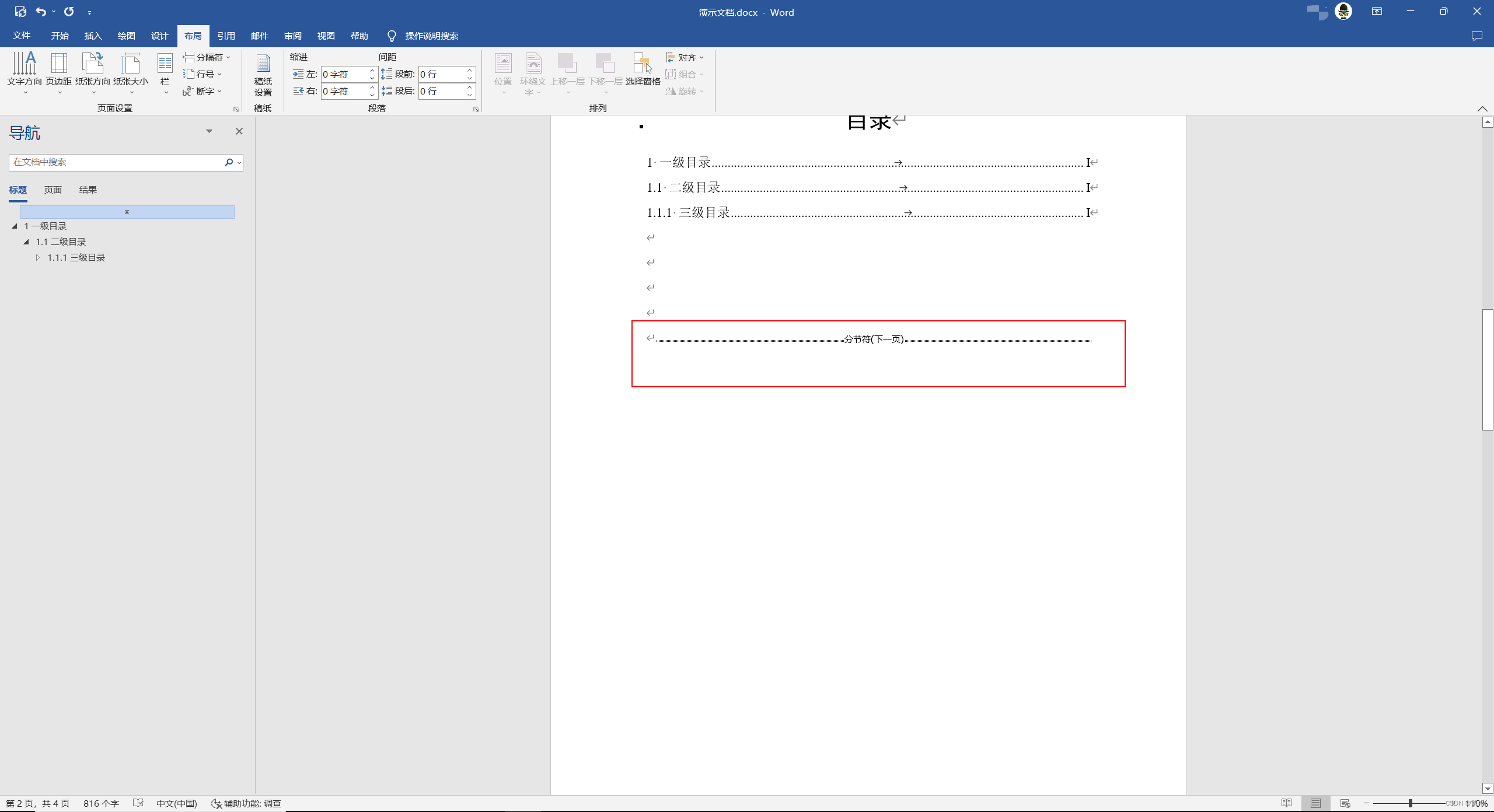Collapse the 一级目录 heading in navigation
This screenshot has width=1494, height=812.
coord(15,226)
